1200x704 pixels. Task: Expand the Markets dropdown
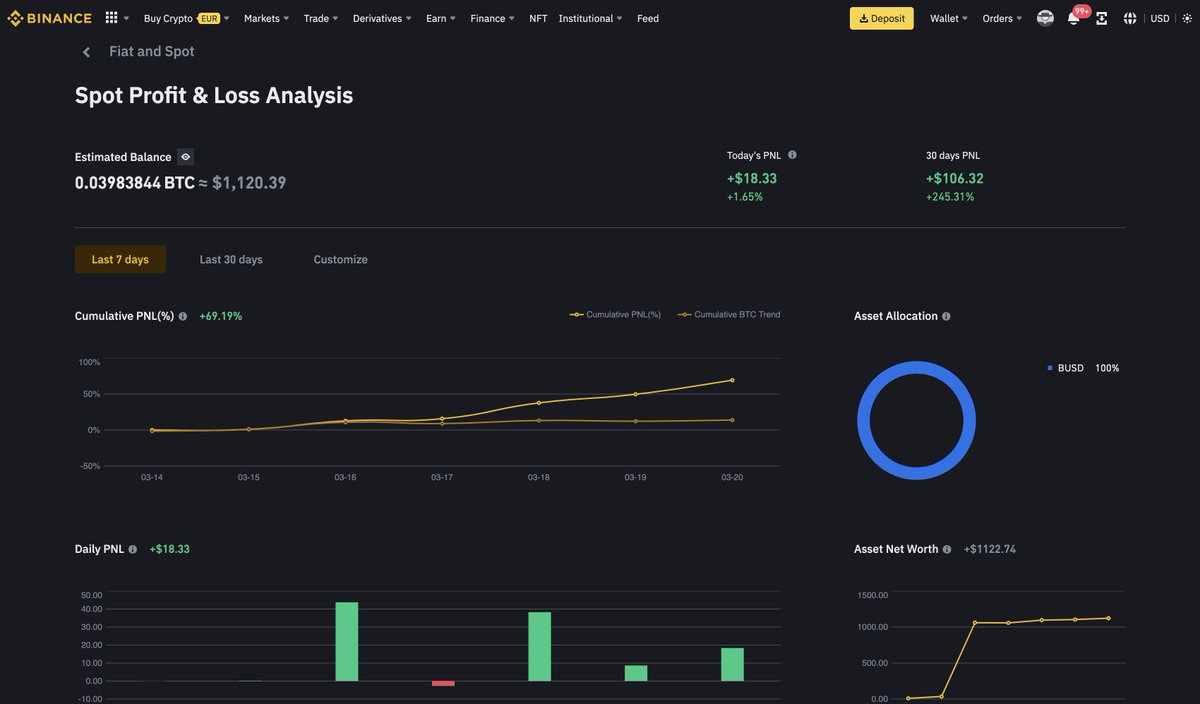click(266, 18)
